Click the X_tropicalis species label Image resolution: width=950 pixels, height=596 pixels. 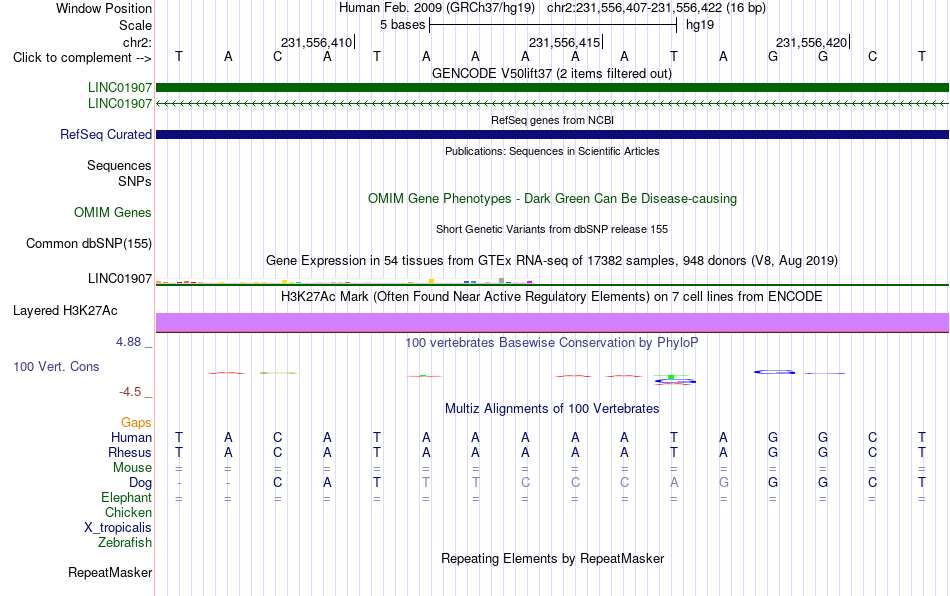[118, 528]
